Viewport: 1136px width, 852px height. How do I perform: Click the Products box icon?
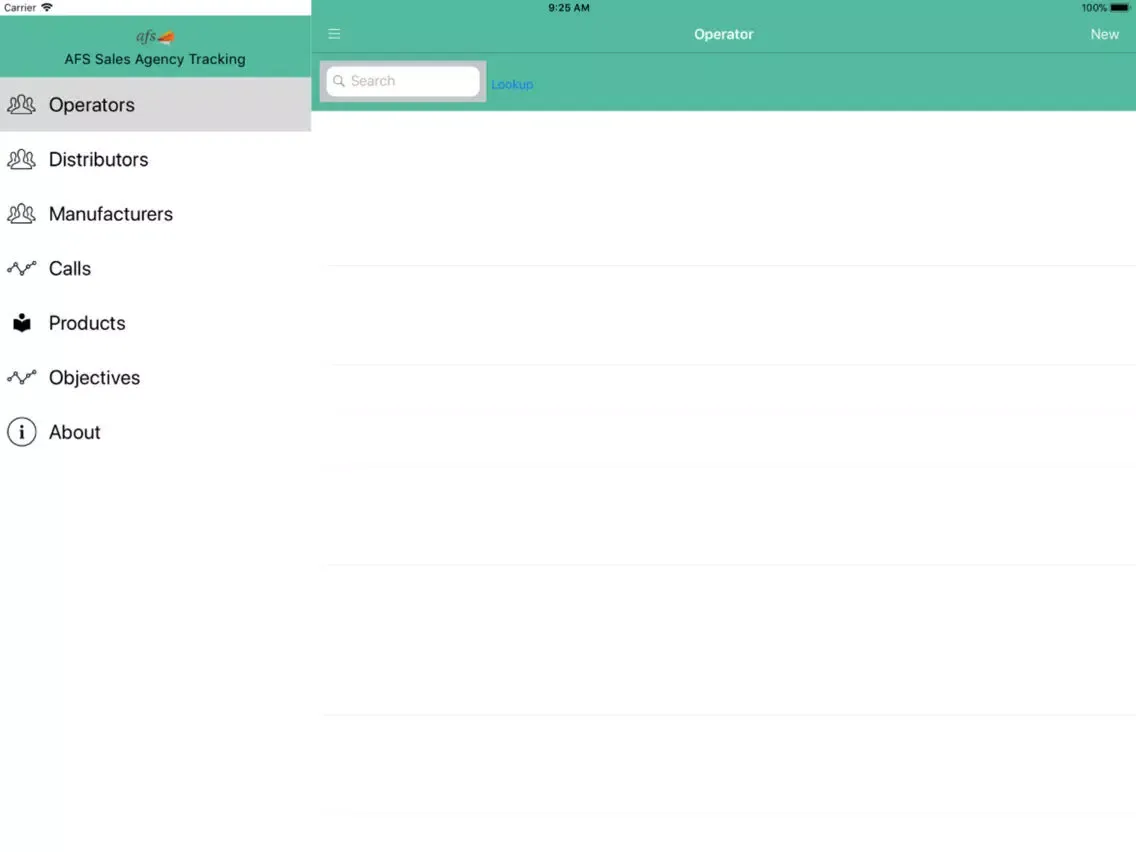pos(22,323)
